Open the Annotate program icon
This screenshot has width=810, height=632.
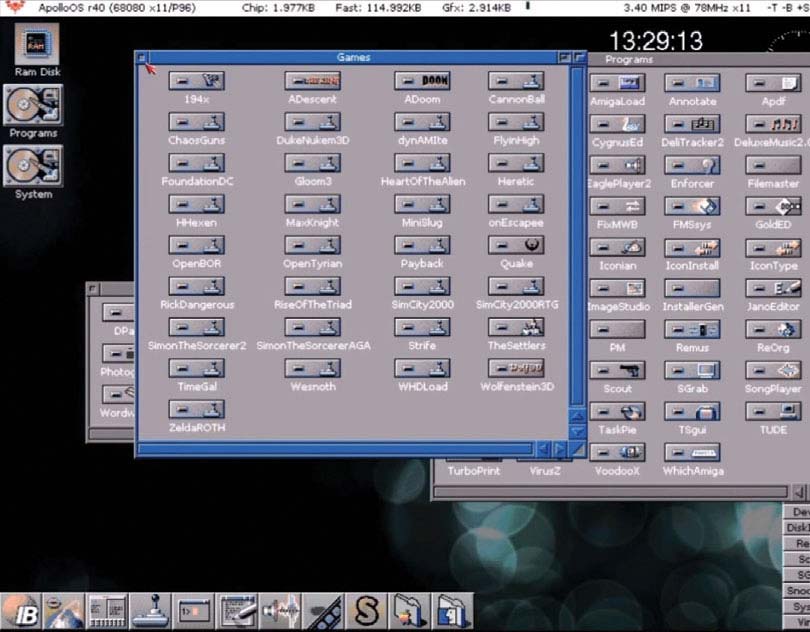tap(692, 83)
